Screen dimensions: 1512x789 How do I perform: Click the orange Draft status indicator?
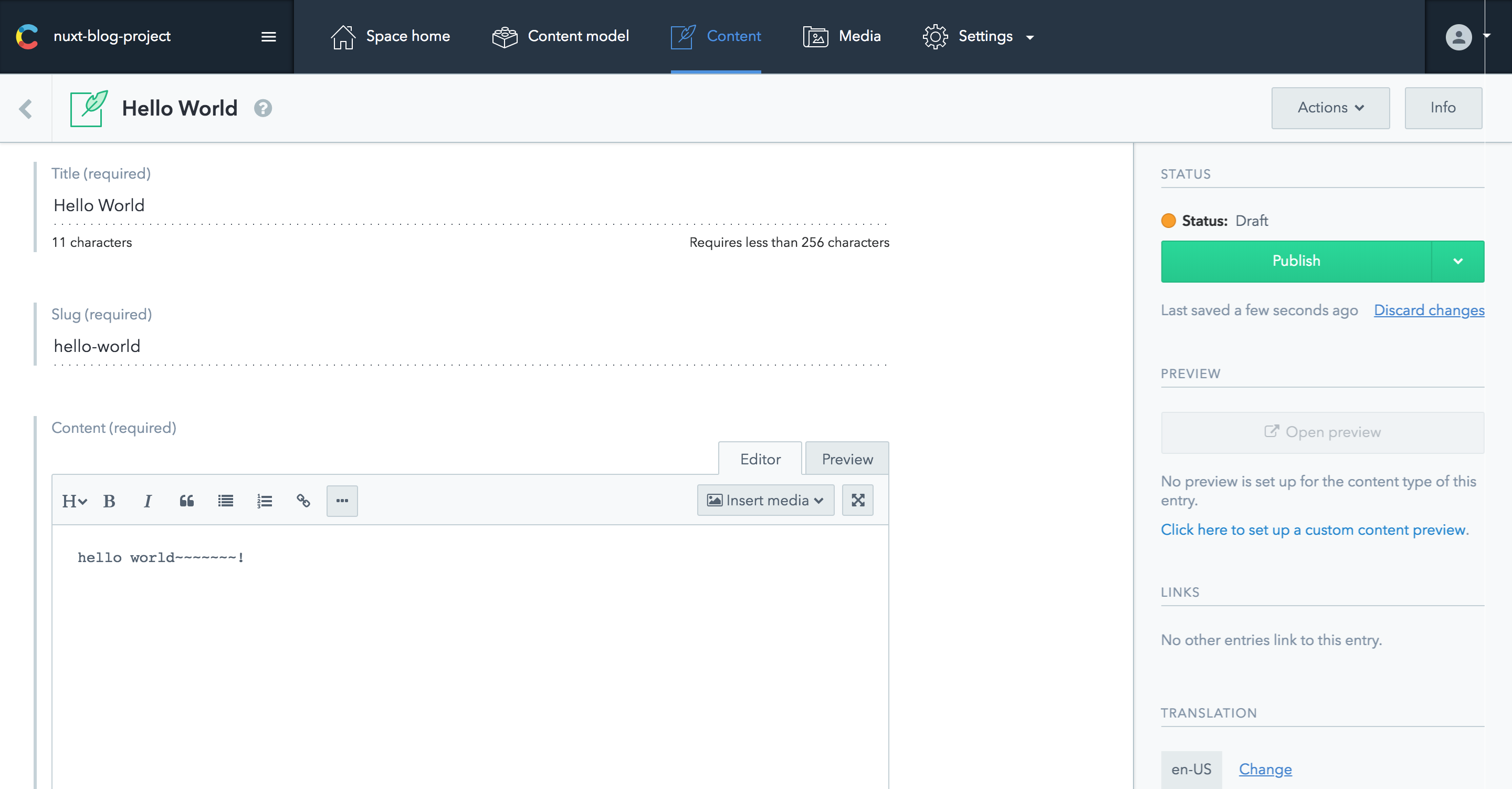click(1168, 221)
